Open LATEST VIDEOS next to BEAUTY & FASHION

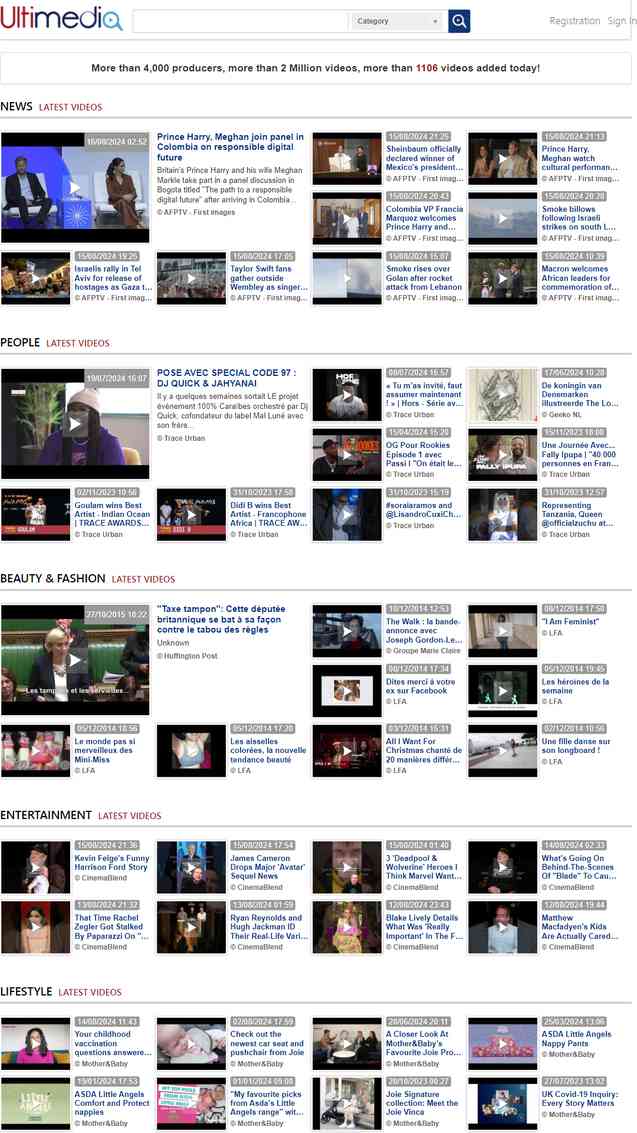point(143,579)
